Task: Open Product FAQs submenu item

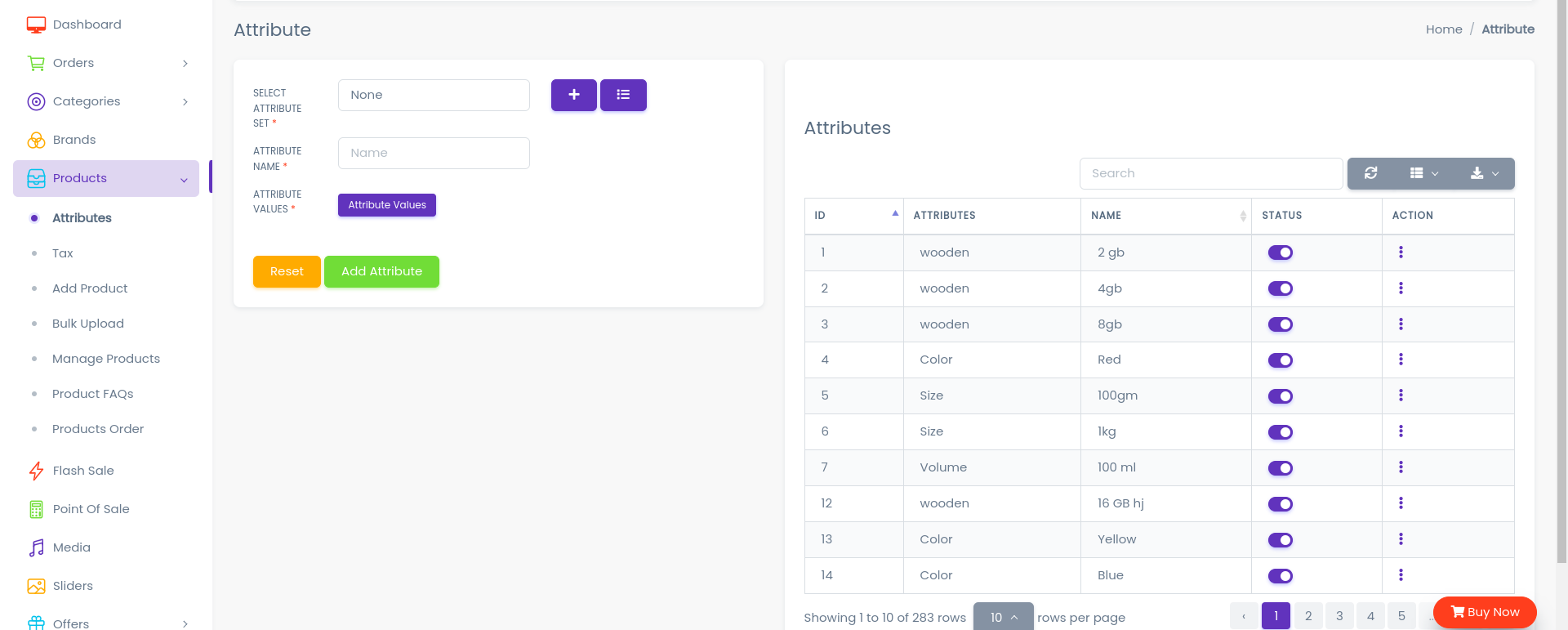Action: 93,394
